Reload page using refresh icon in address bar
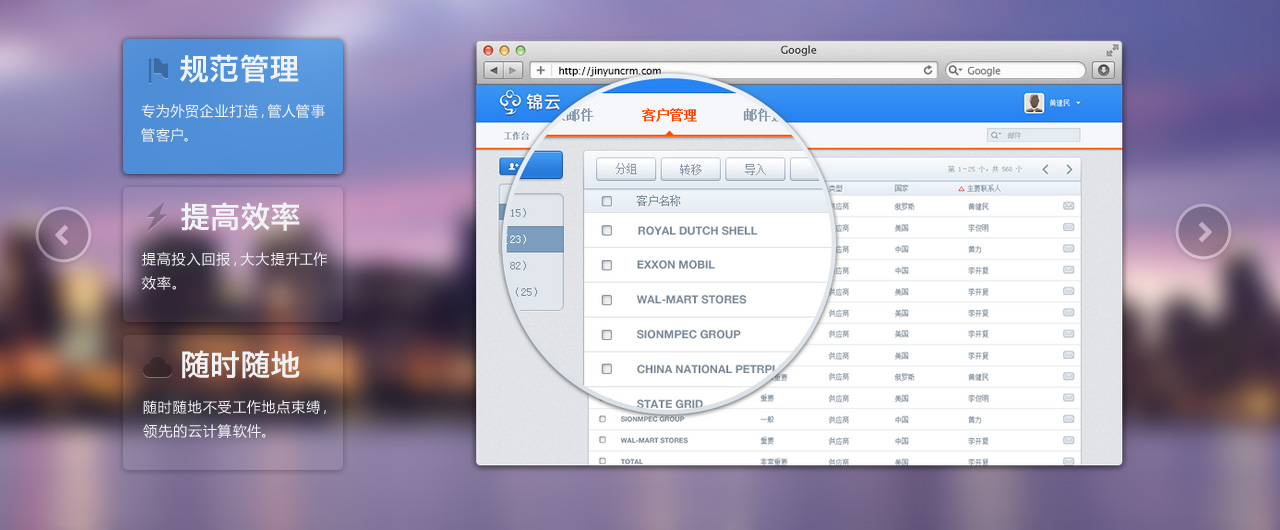This screenshot has height=530, width=1280. click(x=928, y=70)
